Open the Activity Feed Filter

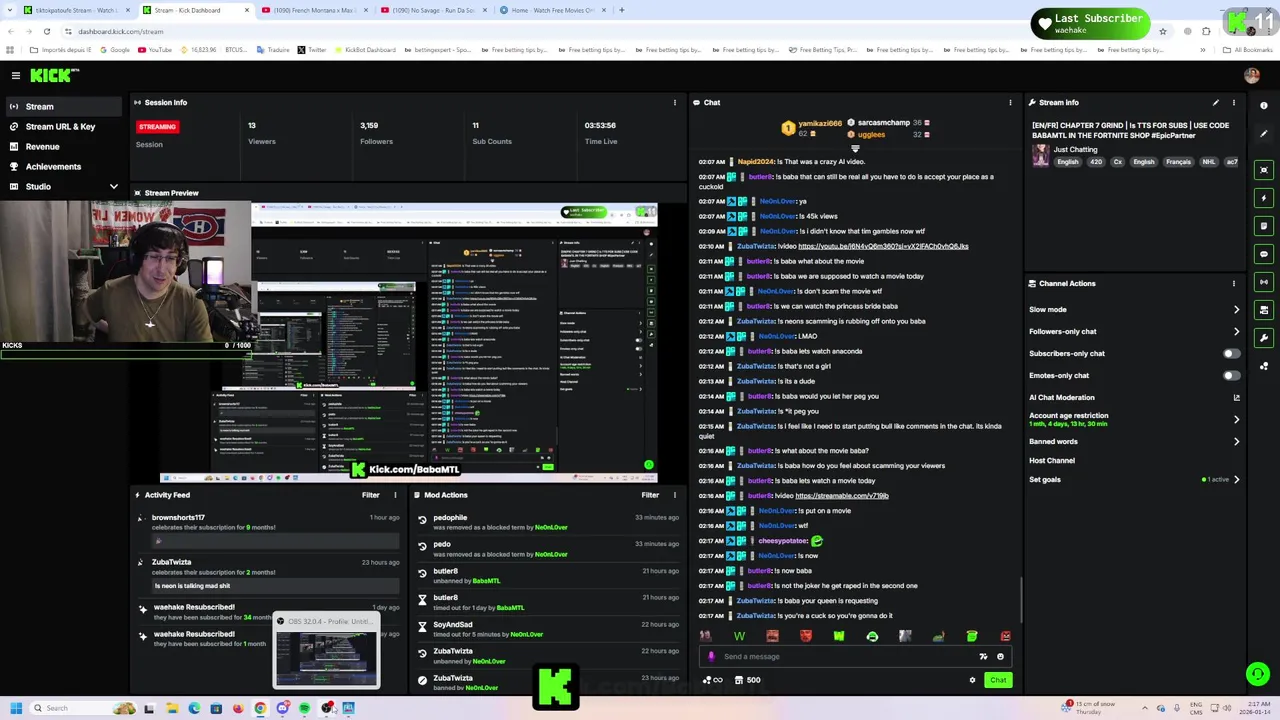tap(370, 495)
